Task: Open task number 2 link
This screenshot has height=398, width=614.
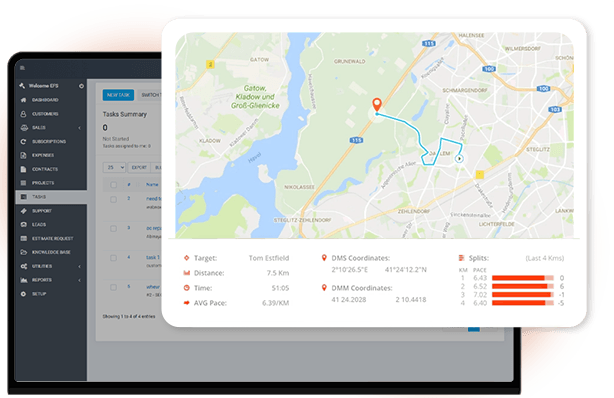Action: 128,199
